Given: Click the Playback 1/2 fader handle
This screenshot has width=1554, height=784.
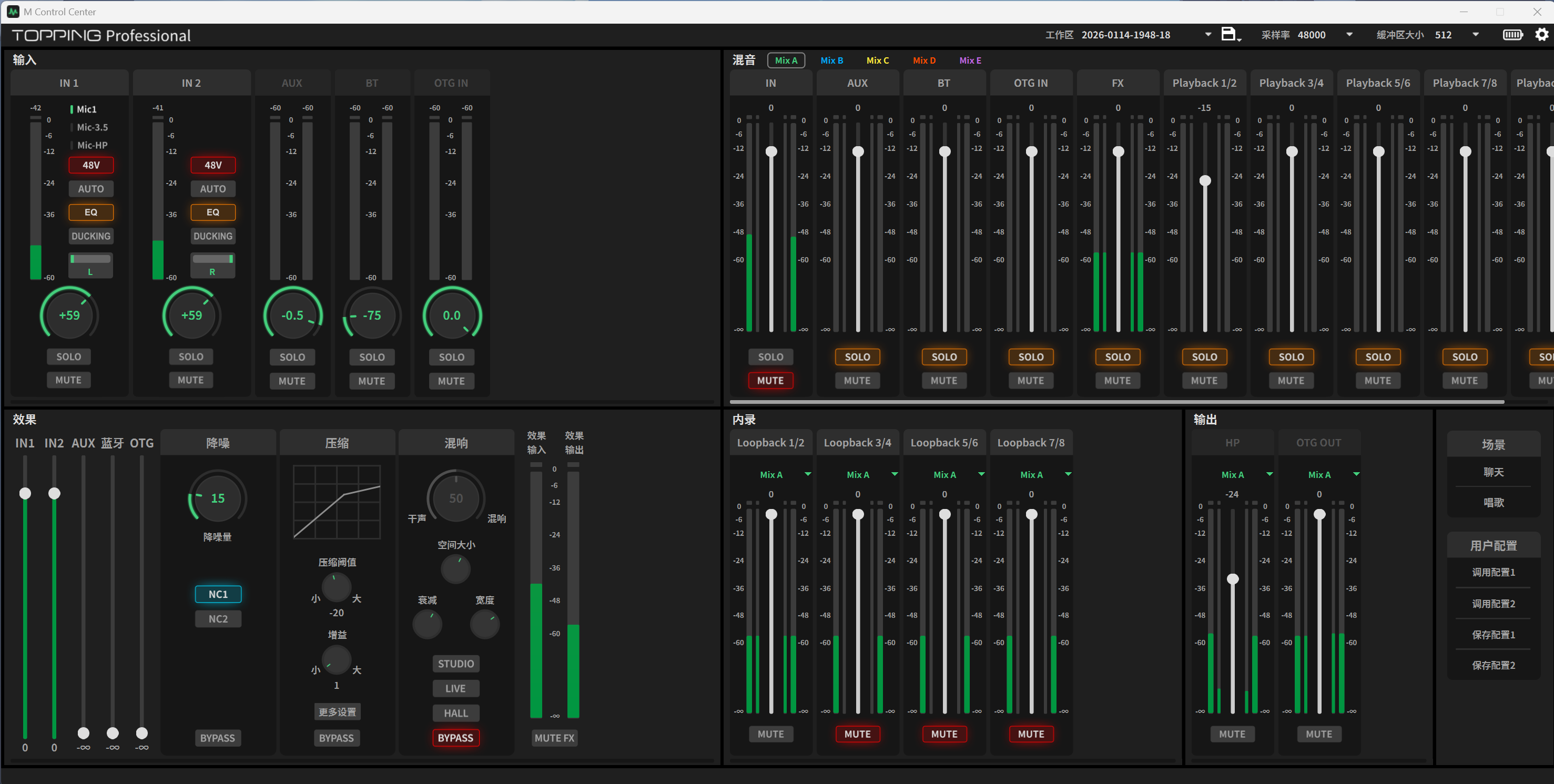Looking at the screenshot, I should [1205, 180].
